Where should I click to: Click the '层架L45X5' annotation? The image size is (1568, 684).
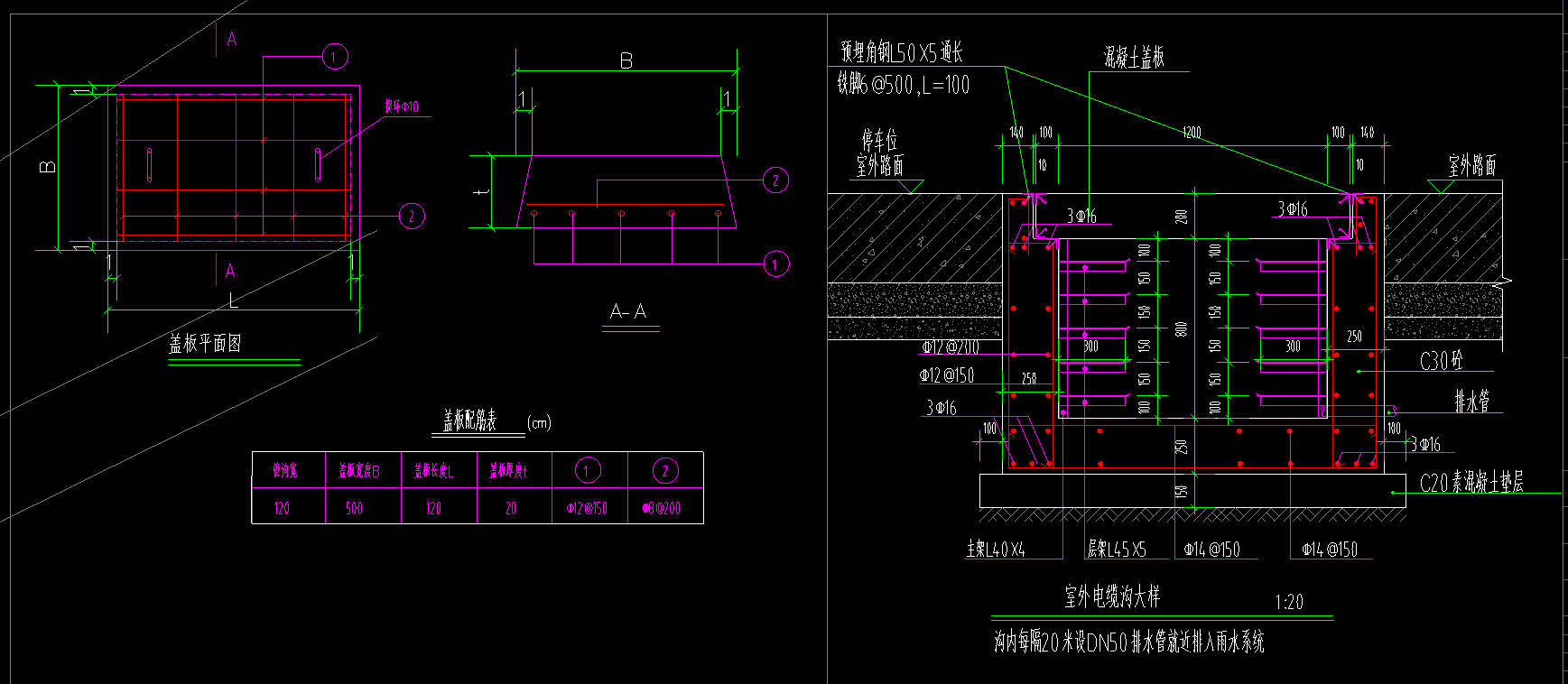pos(1117,549)
